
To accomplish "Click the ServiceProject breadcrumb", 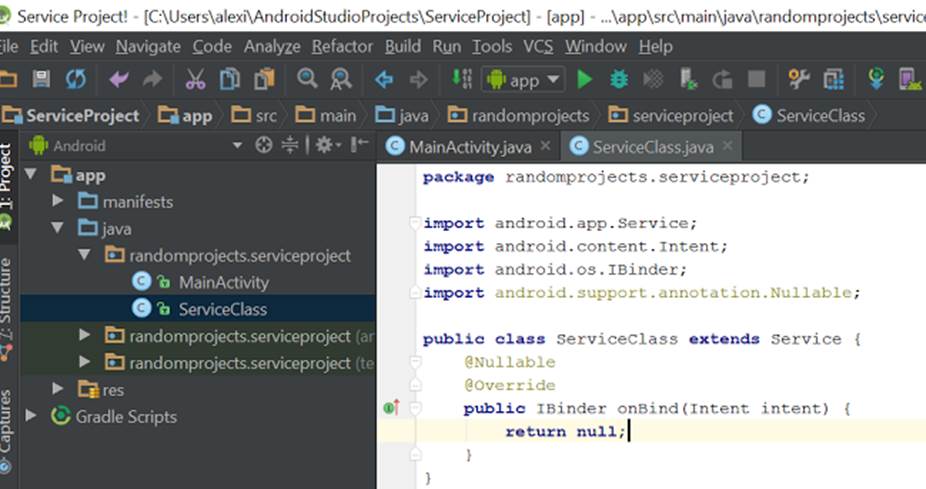I will [71, 115].
